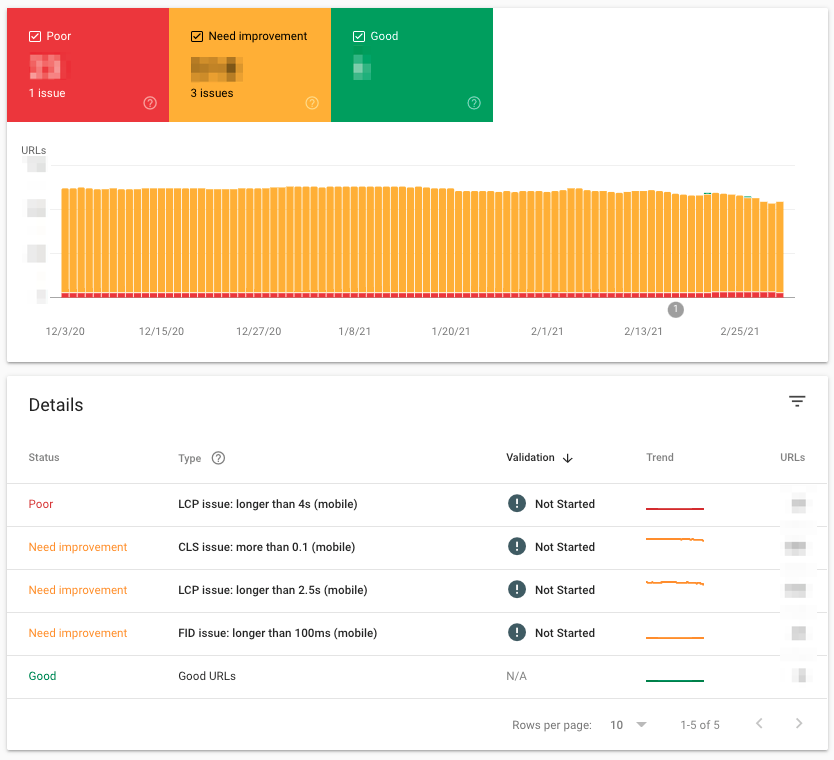
Task: Click the N/A validation cell
Action: point(516,676)
